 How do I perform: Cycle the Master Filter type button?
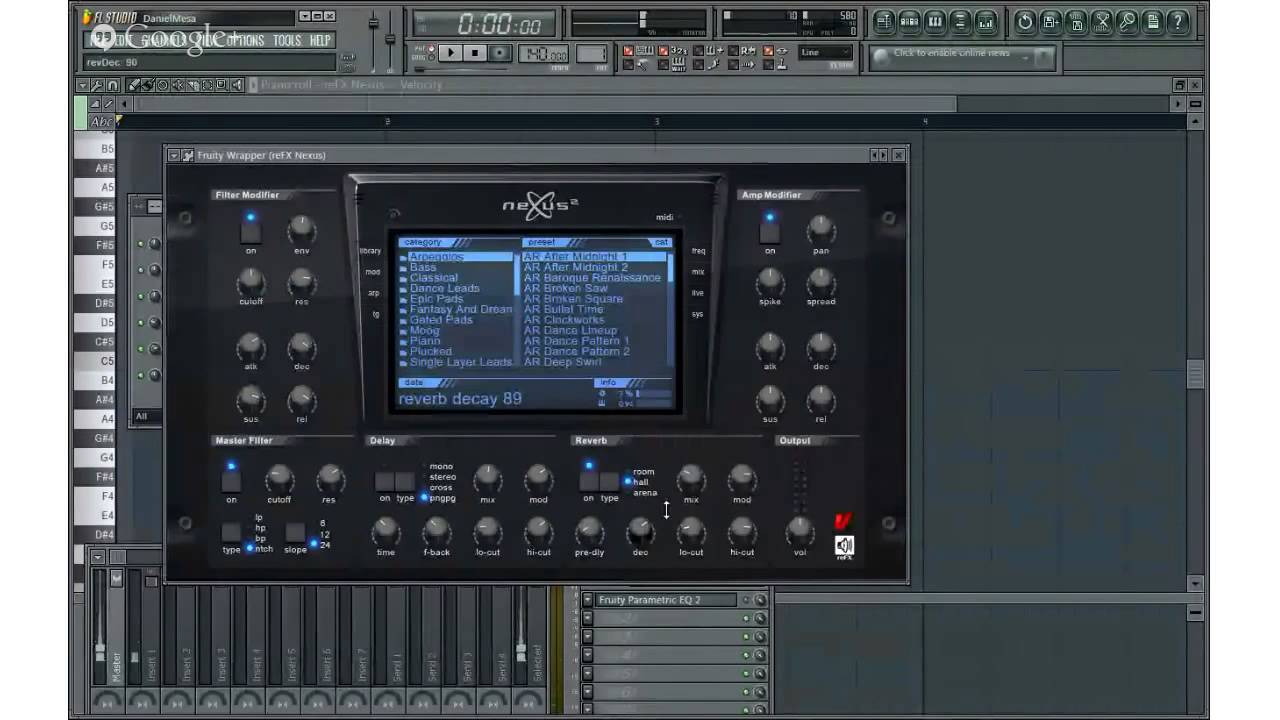click(x=231, y=532)
